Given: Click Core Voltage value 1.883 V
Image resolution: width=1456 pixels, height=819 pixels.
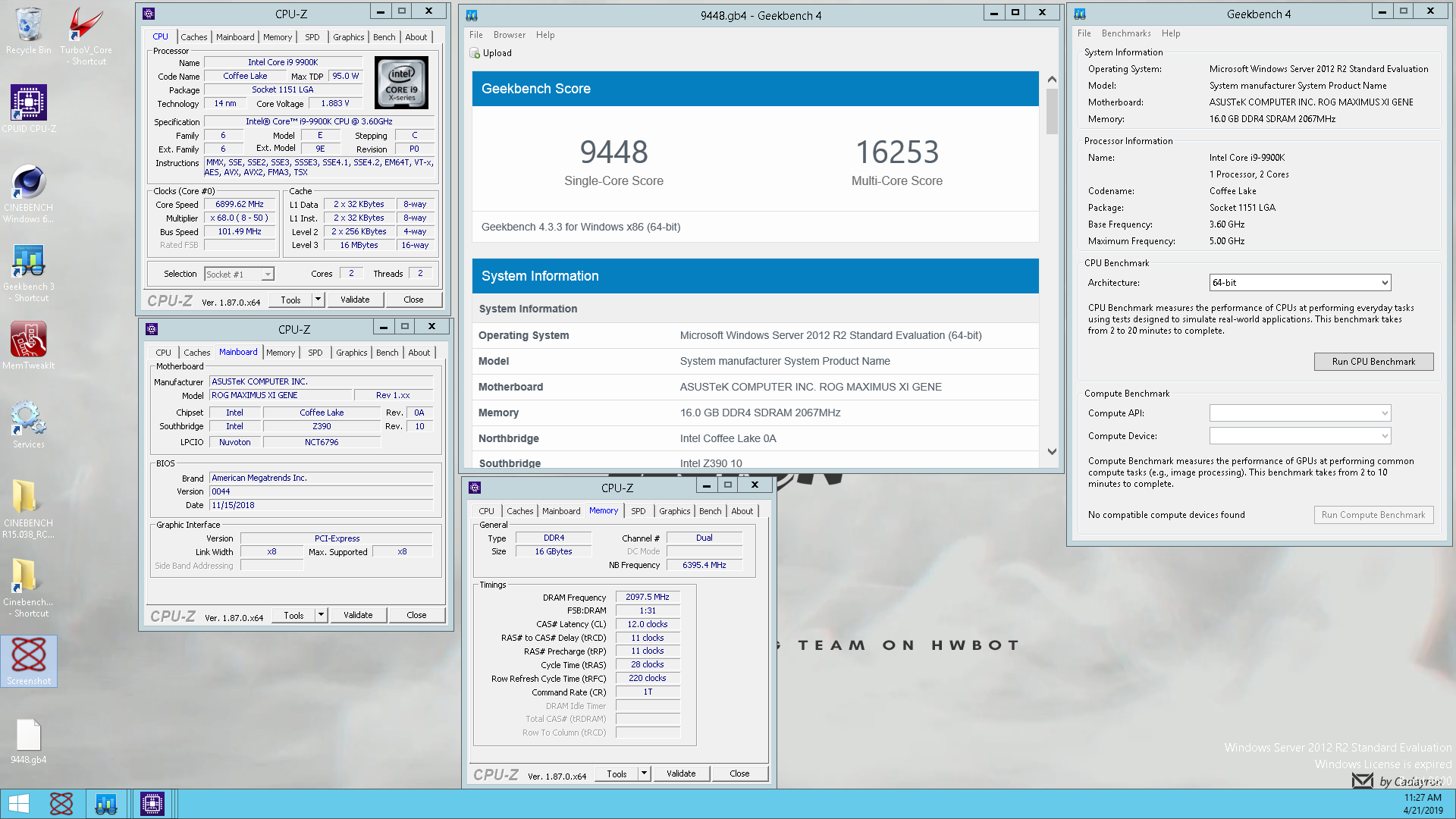Looking at the screenshot, I should click(x=335, y=104).
